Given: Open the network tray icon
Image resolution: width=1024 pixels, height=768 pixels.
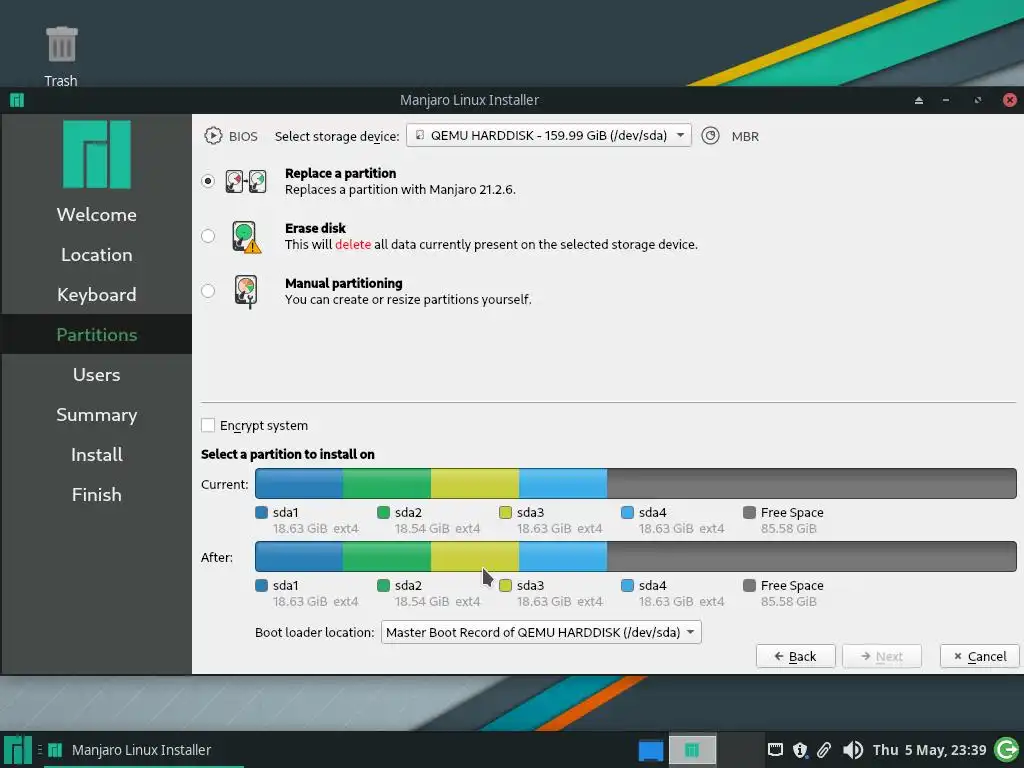Looking at the screenshot, I should point(775,750).
